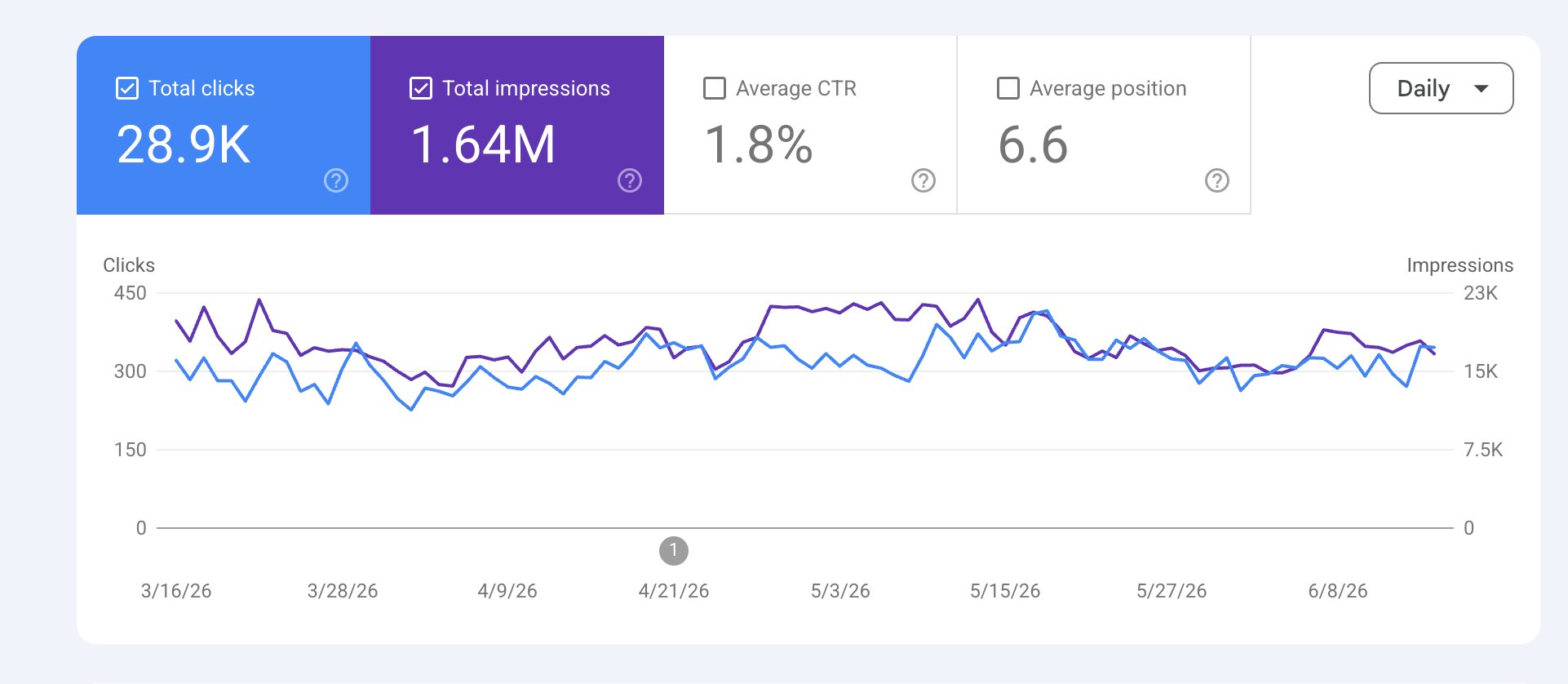Image resolution: width=1568 pixels, height=684 pixels.
Task: Click the Total clicks label
Action: (202, 88)
